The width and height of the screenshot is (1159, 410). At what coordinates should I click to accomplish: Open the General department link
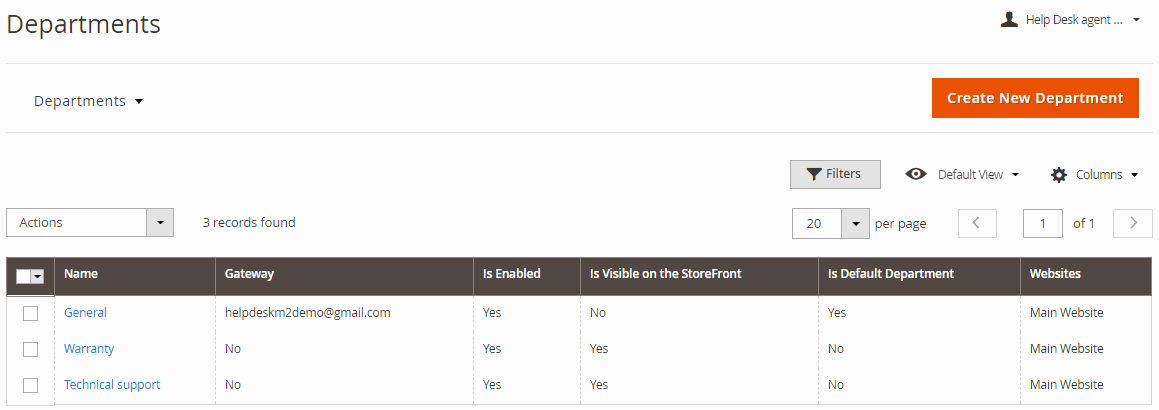(85, 312)
